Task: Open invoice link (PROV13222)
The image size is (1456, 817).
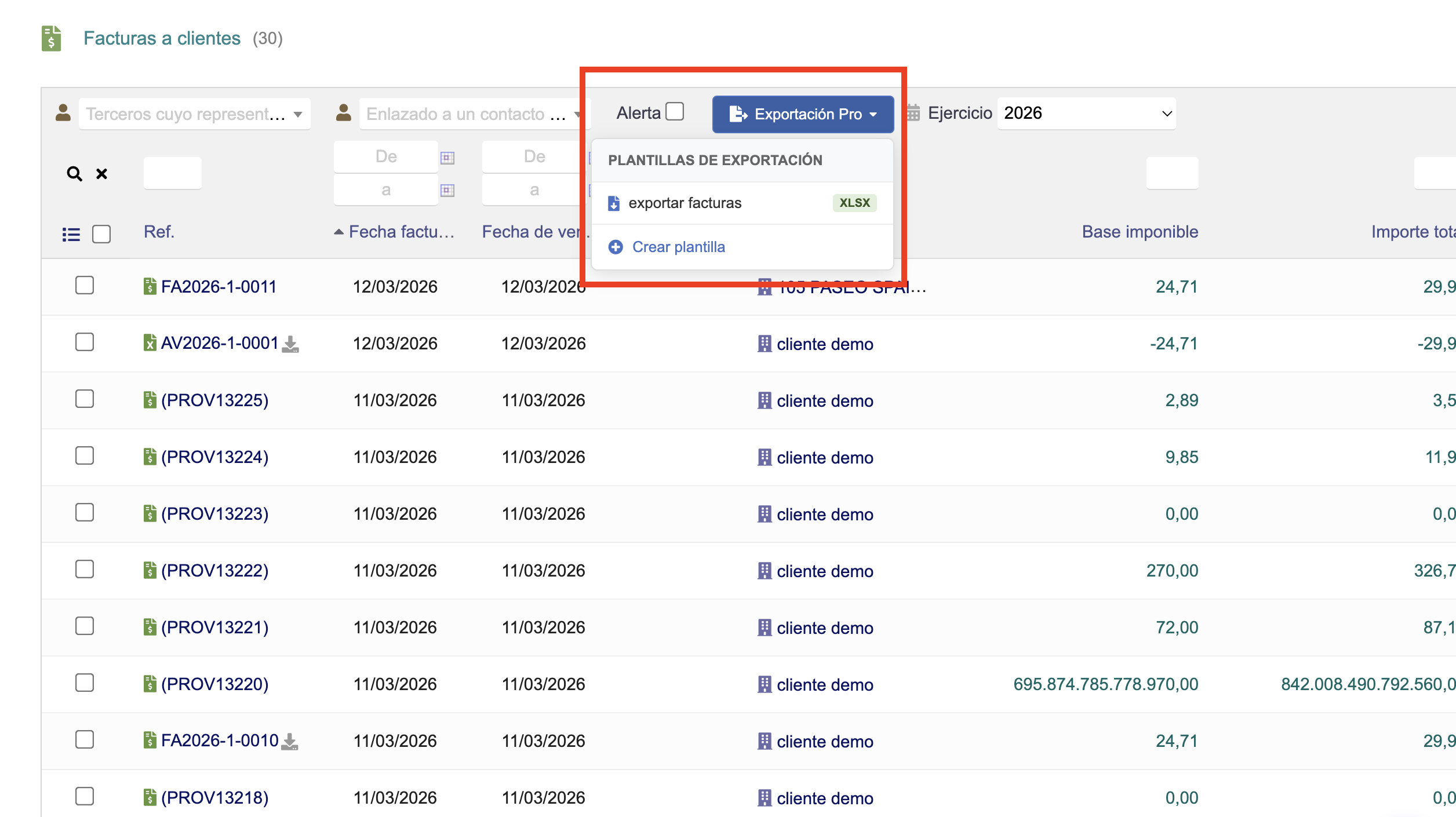Action: pos(214,571)
